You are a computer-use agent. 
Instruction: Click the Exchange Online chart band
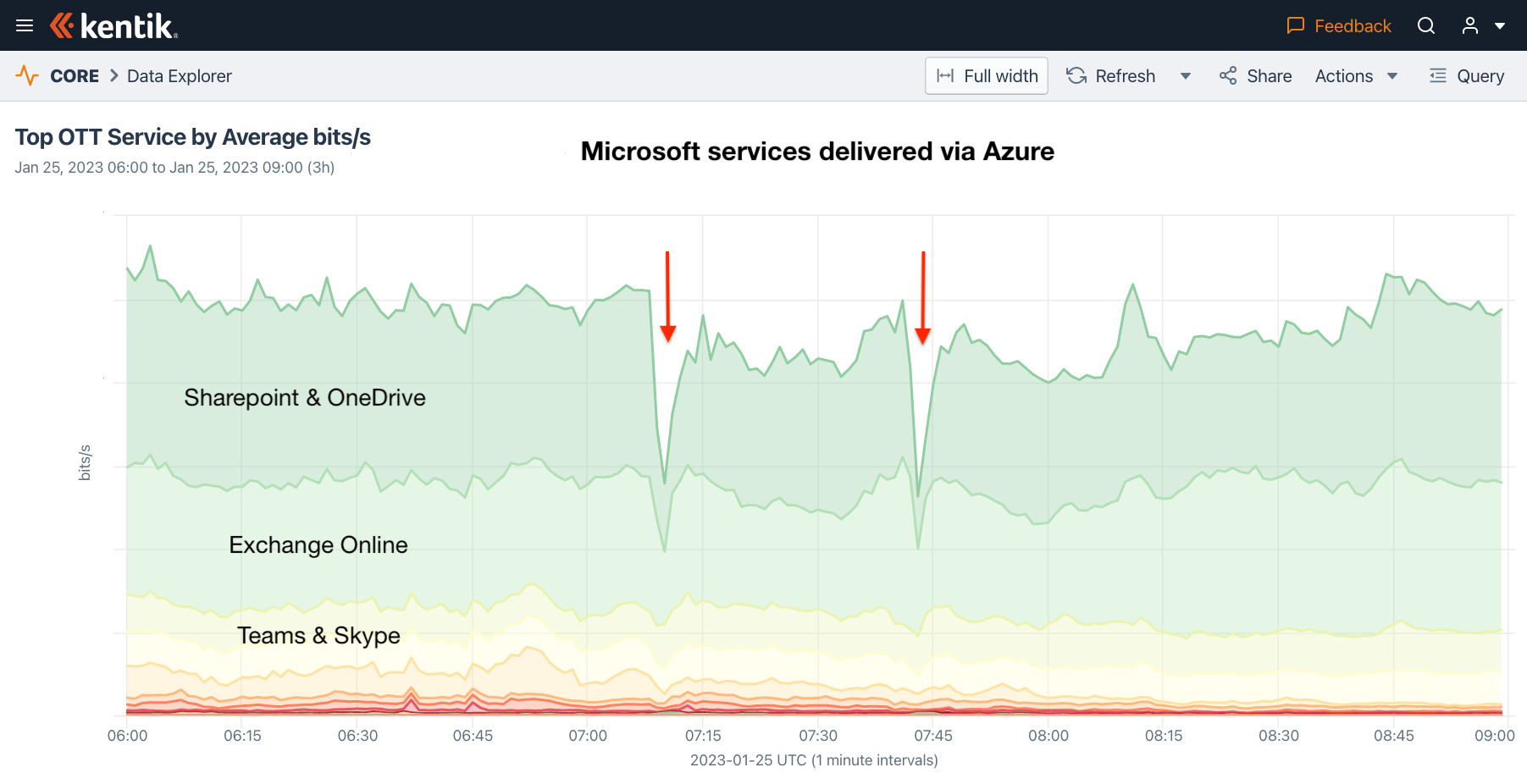[318, 544]
